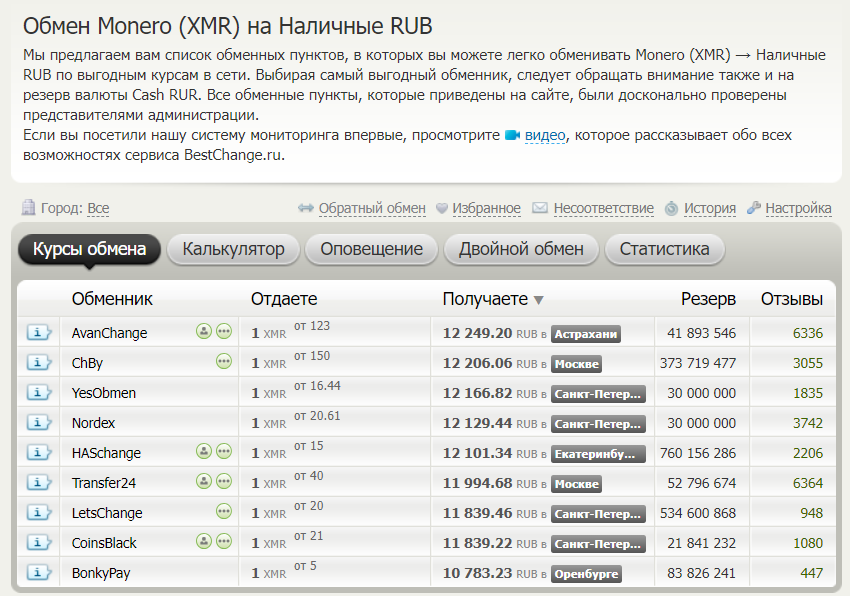Screen dimensions: 850x596
Task: Click the heart icon beside Избранное
Action: click(442, 208)
